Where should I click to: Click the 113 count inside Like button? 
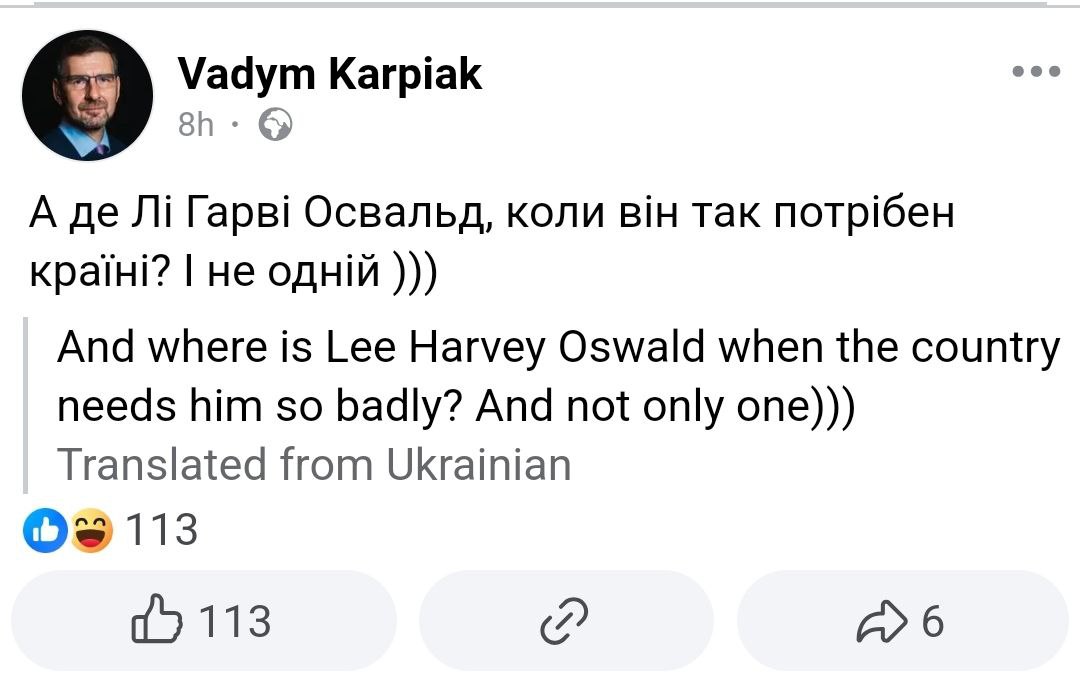(x=236, y=622)
